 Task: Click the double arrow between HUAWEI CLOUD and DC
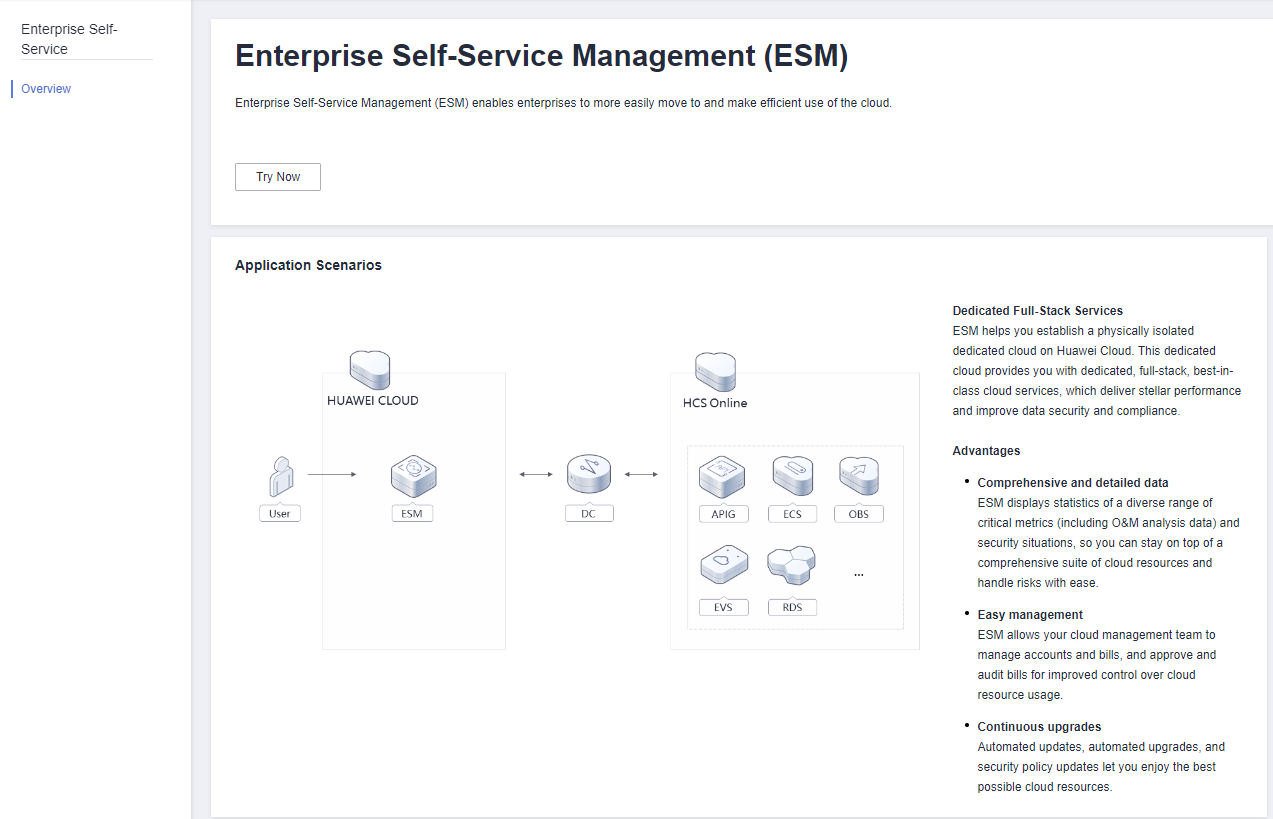tap(536, 475)
